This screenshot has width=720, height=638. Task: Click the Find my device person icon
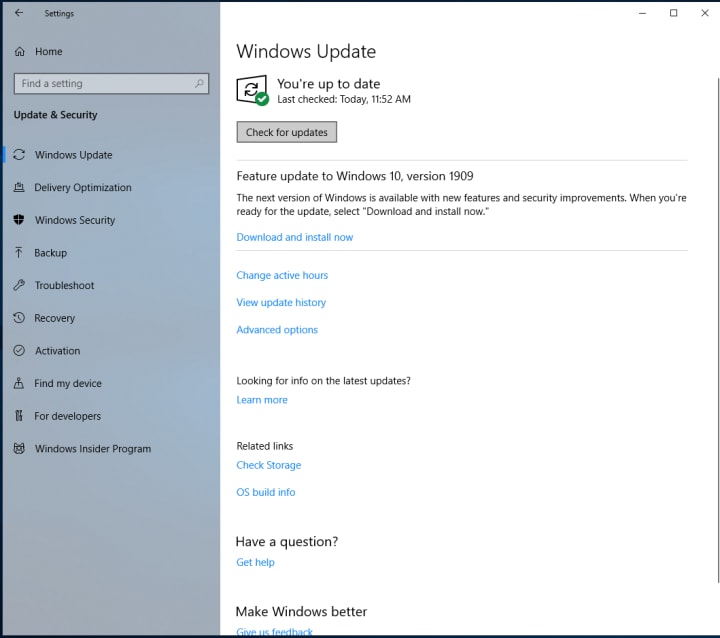tap(19, 383)
